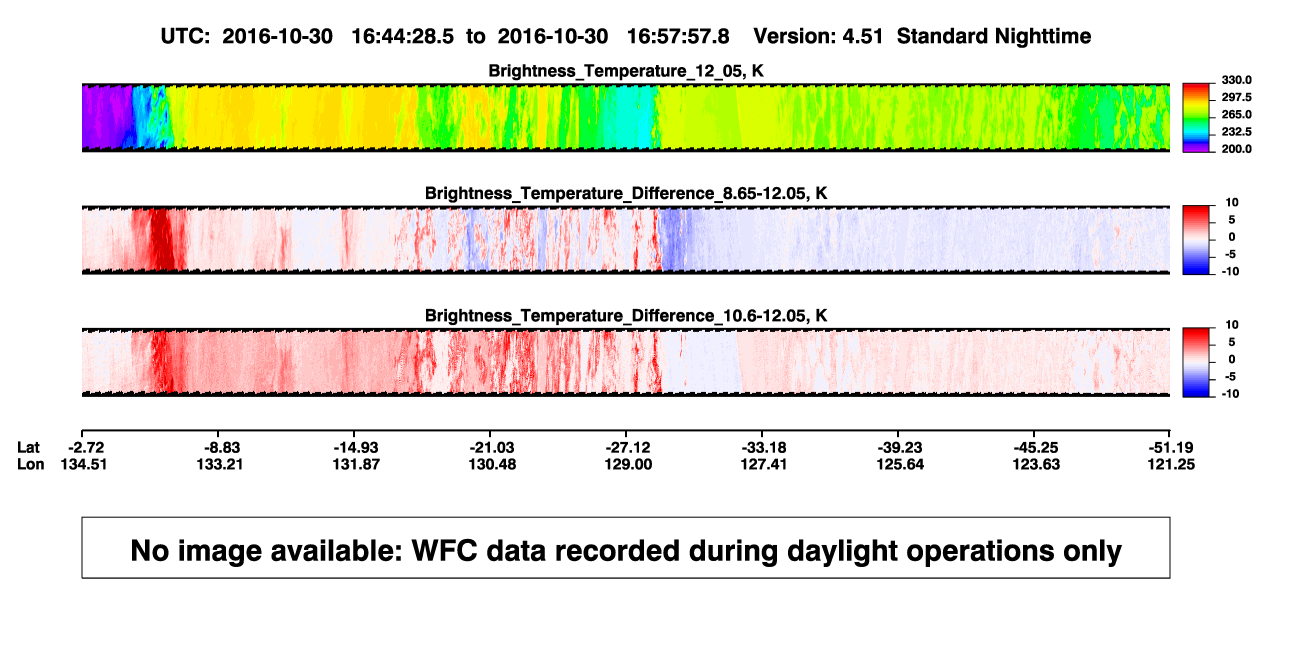The width and height of the screenshot is (1300, 667).
Task: Select the Brightness_Temperature_12_05 panel title
Action: point(626,71)
